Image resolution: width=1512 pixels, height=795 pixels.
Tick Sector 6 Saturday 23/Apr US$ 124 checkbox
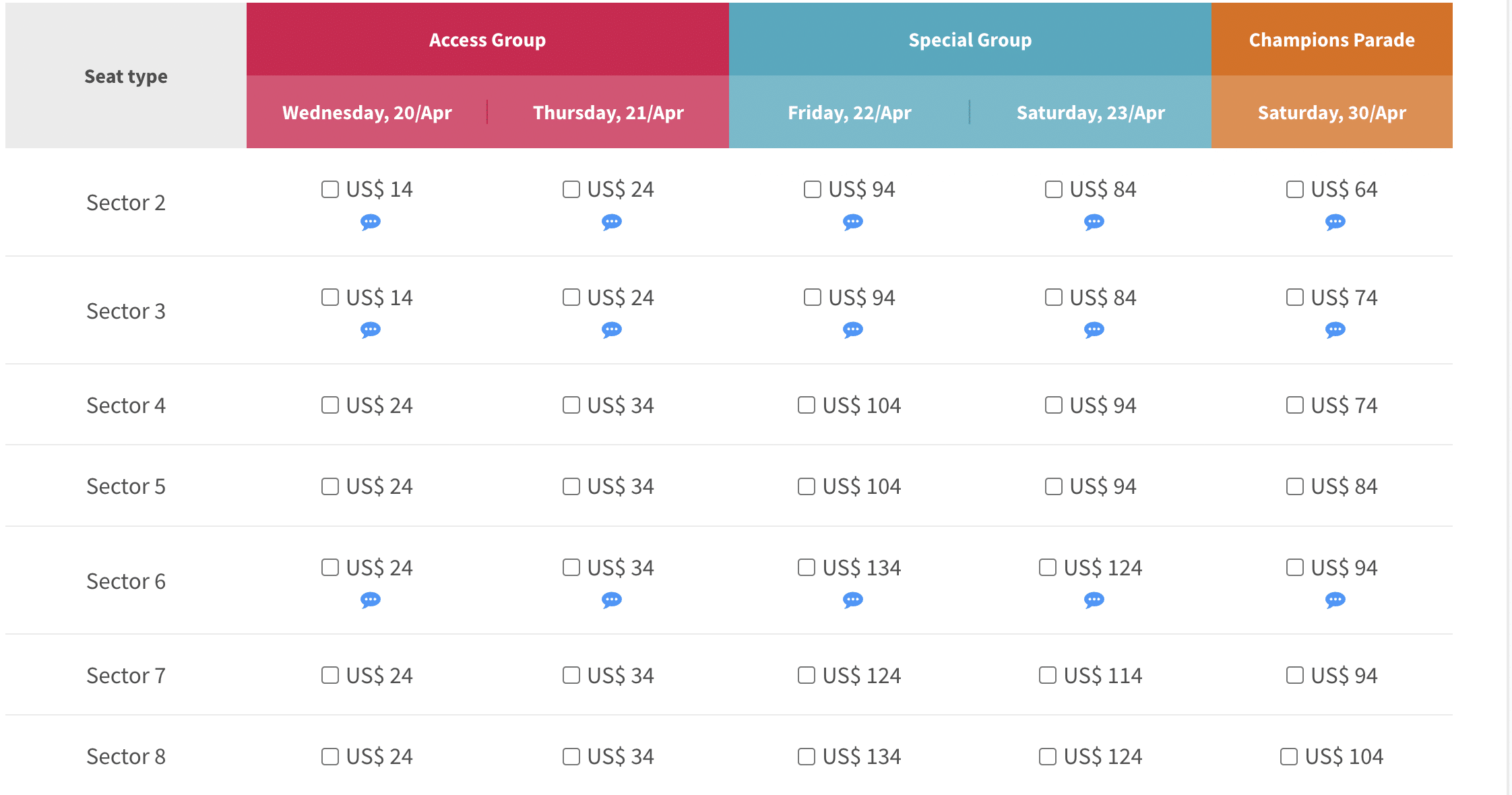[x=1048, y=567]
